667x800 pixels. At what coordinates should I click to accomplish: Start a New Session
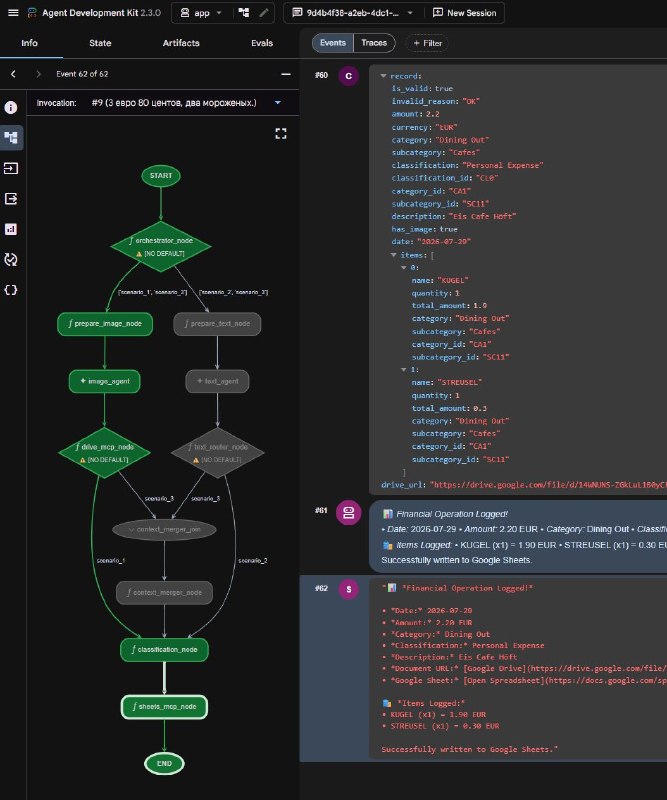(x=464, y=13)
